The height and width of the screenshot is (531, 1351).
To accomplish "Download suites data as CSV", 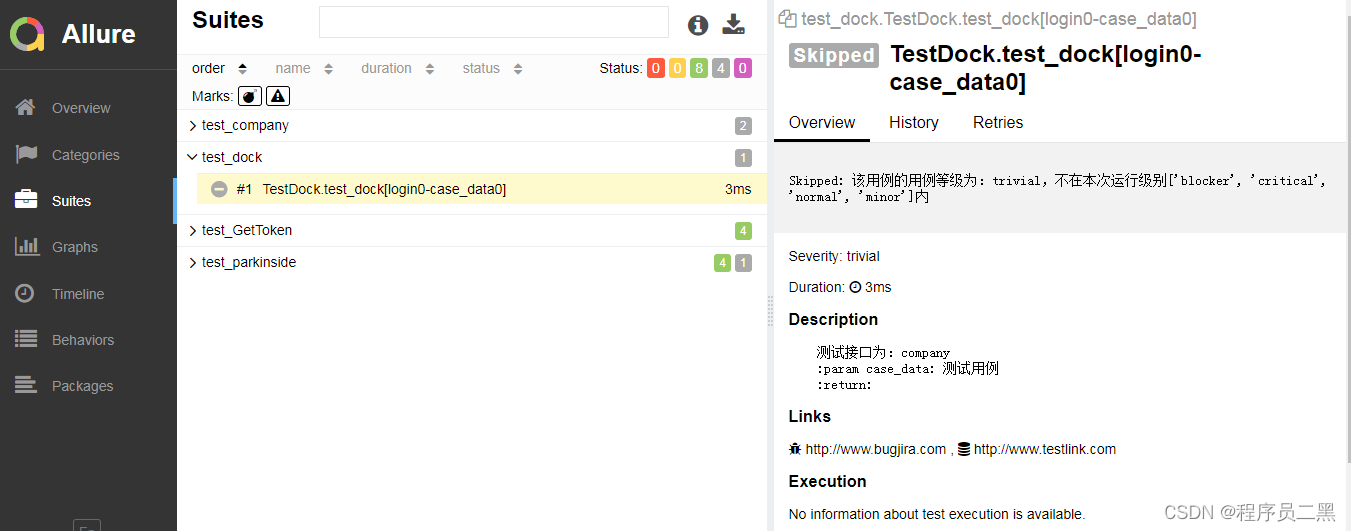I will 734,25.
